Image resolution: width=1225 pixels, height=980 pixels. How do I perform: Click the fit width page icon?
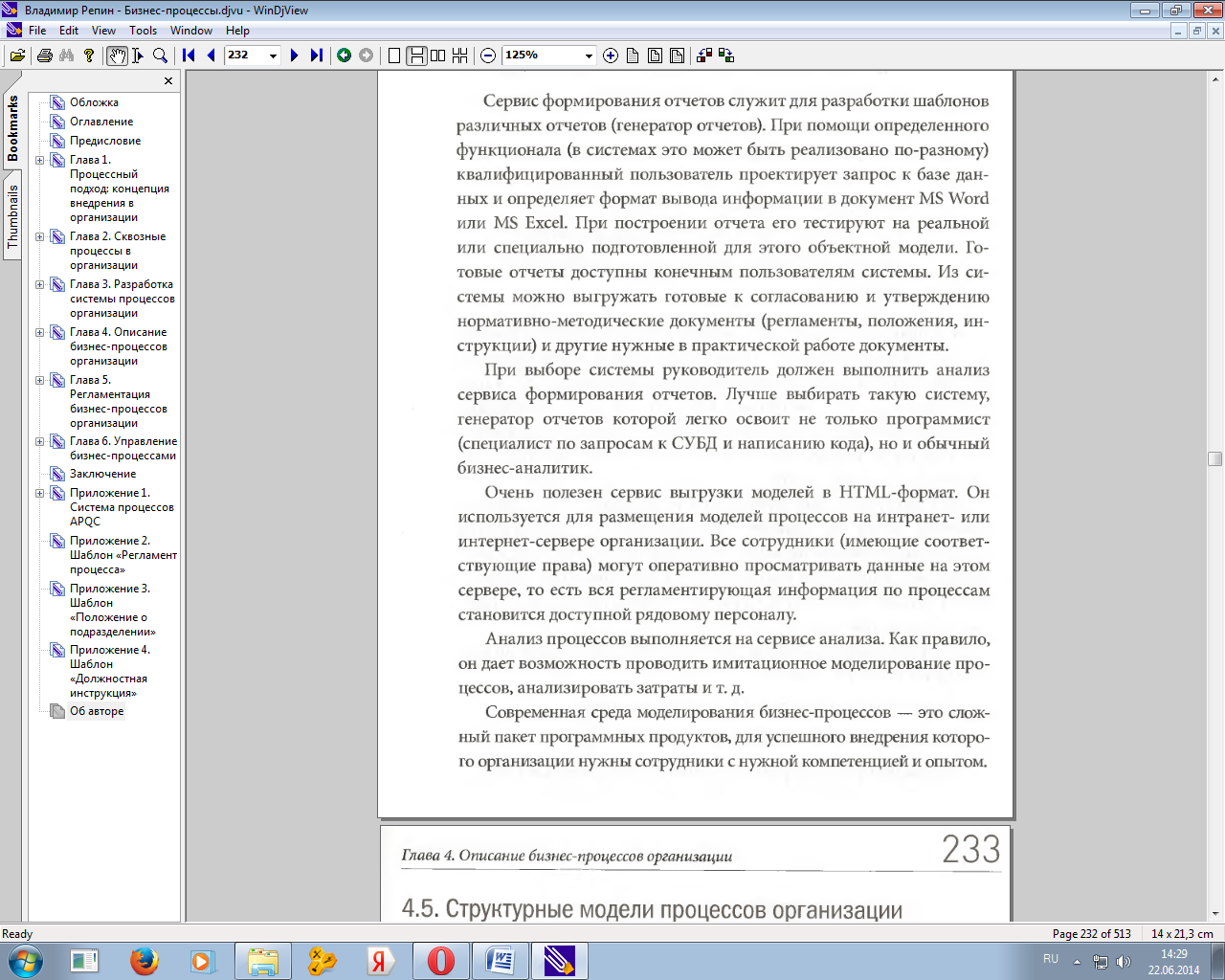(x=655, y=56)
